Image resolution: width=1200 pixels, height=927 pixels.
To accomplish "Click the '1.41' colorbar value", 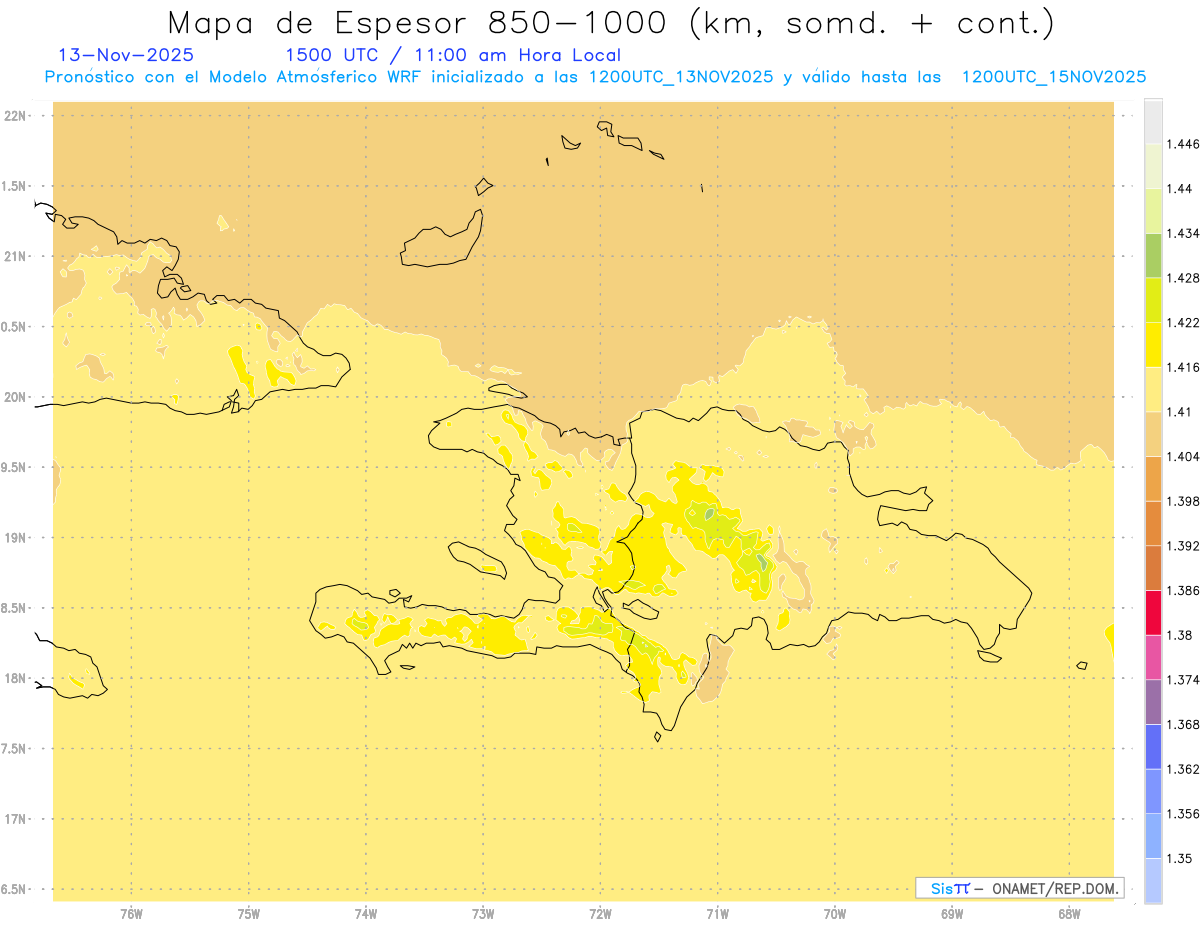I will click(1180, 412).
